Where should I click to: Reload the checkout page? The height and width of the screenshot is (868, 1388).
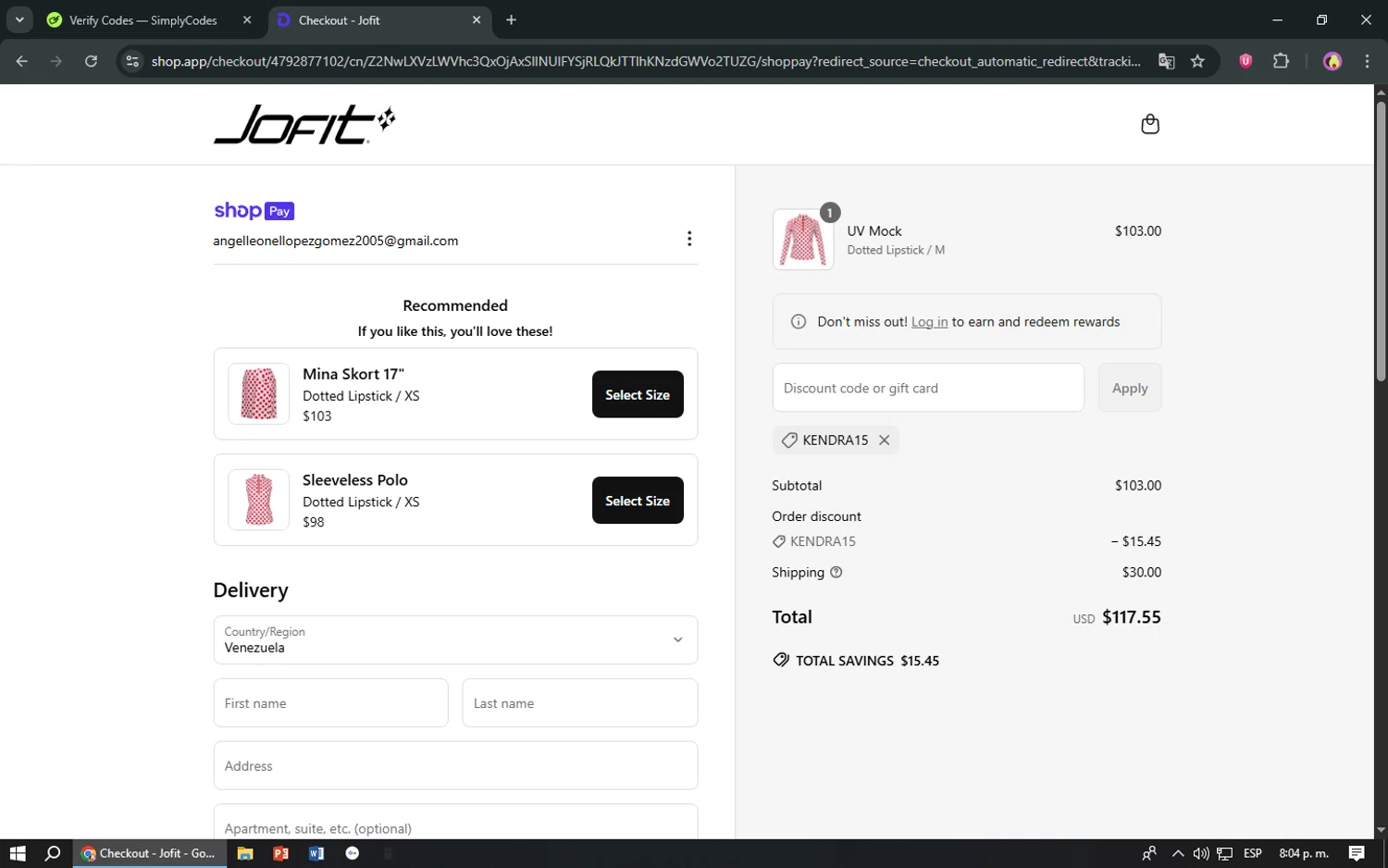91,61
